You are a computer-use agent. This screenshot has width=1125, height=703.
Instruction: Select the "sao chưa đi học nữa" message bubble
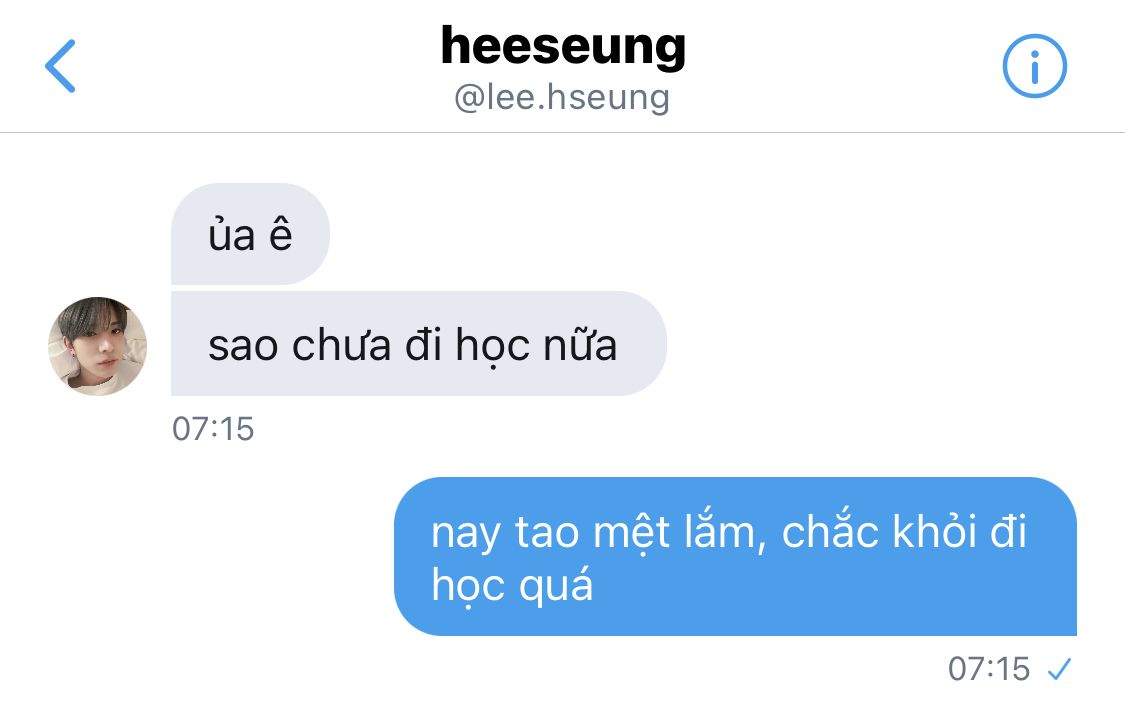point(418,344)
